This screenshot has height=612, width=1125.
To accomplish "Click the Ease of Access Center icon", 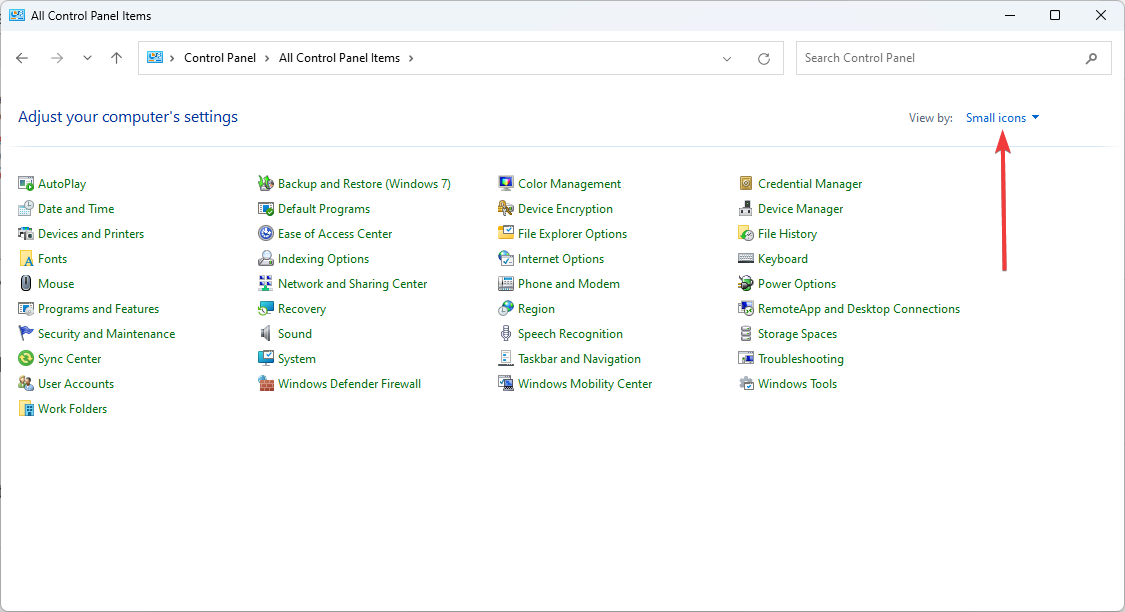I will [266, 234].
